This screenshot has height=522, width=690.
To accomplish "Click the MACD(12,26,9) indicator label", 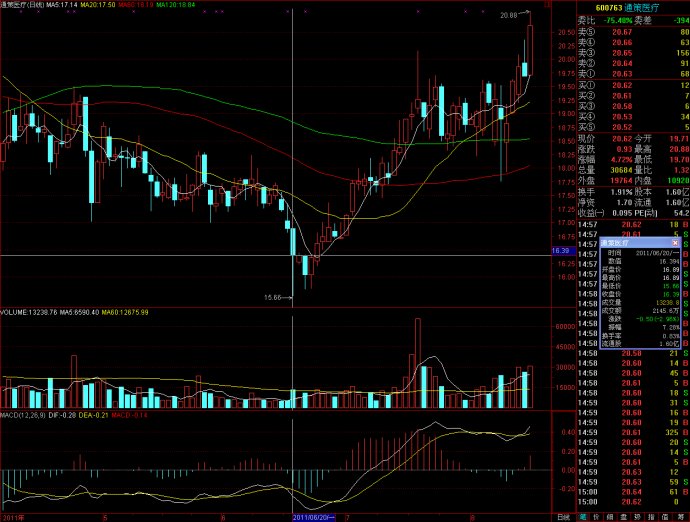I will (23, 415).
